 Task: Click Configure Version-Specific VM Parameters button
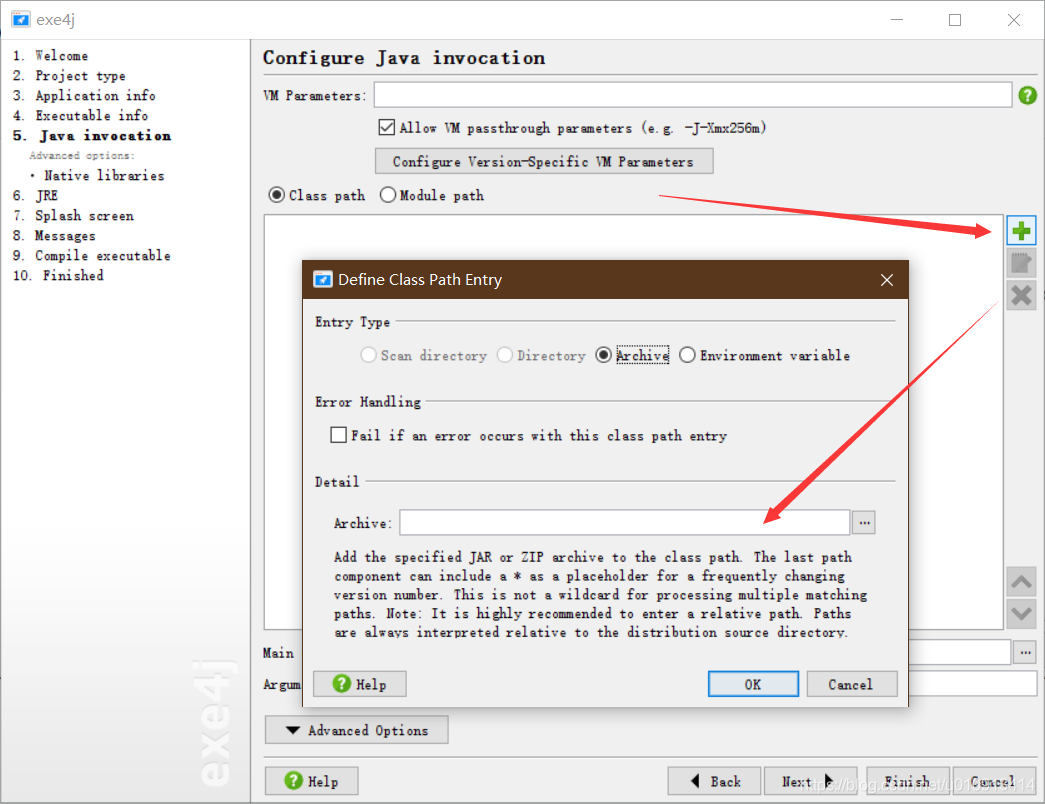[544, 161]
